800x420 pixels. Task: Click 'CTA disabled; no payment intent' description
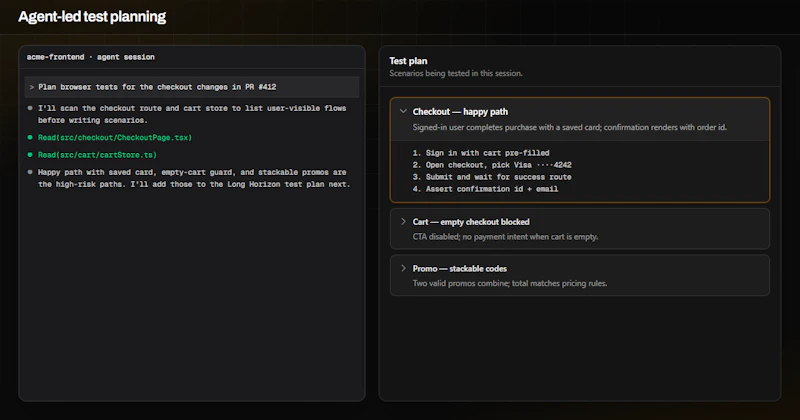(x=505, y=237)
